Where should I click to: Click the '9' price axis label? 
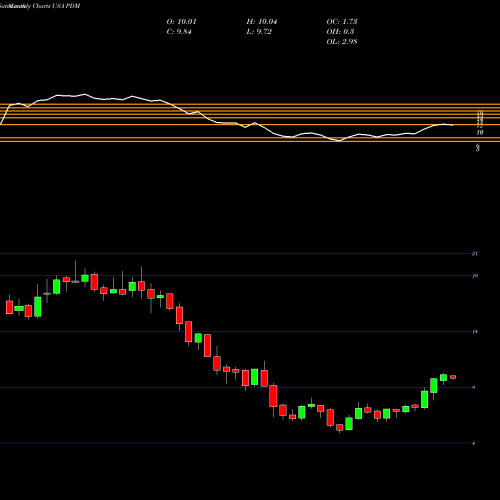click(x=474, y=387)
